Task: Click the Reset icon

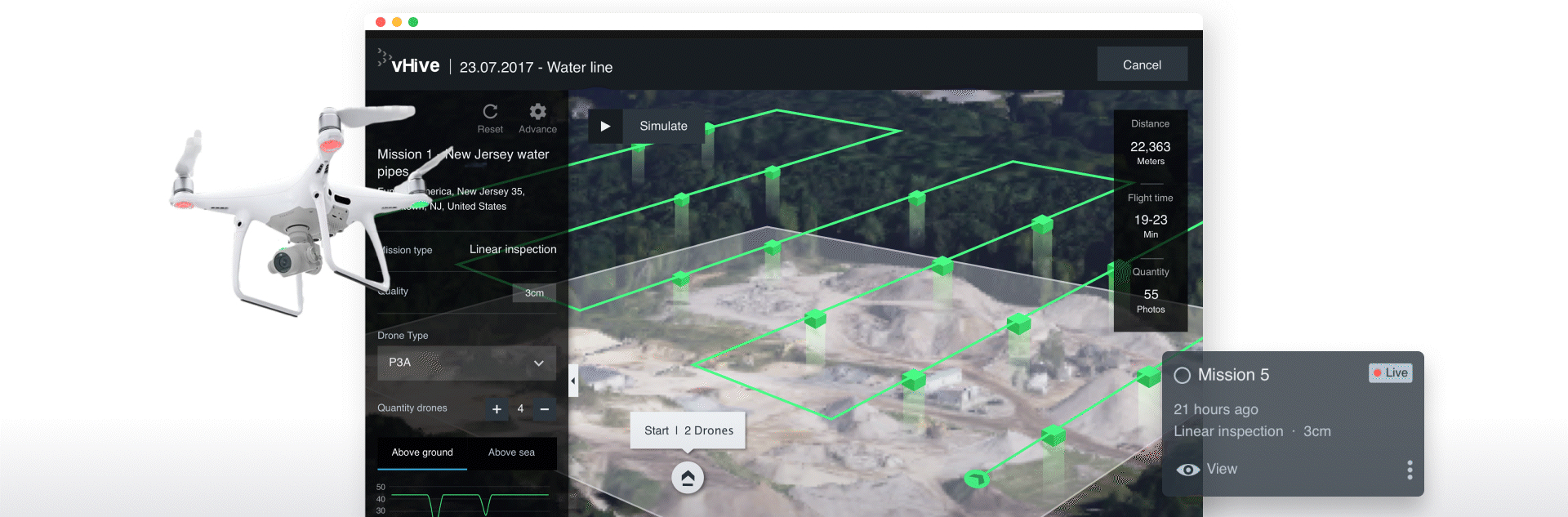Action: pyautogui.click(x=490, y=112)
